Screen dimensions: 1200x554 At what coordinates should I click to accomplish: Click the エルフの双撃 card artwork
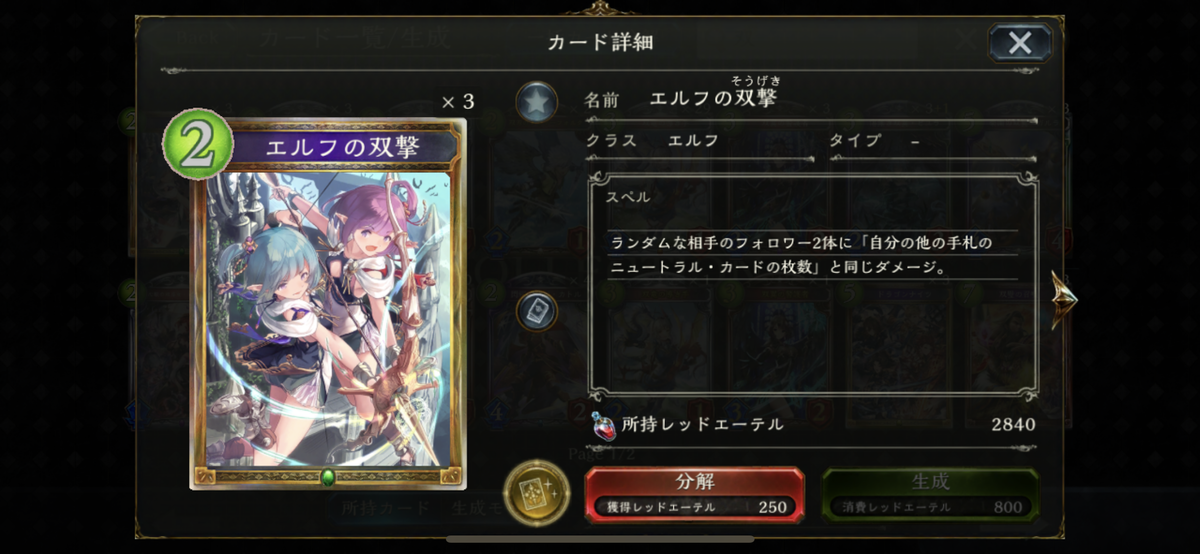pos(328,318)
